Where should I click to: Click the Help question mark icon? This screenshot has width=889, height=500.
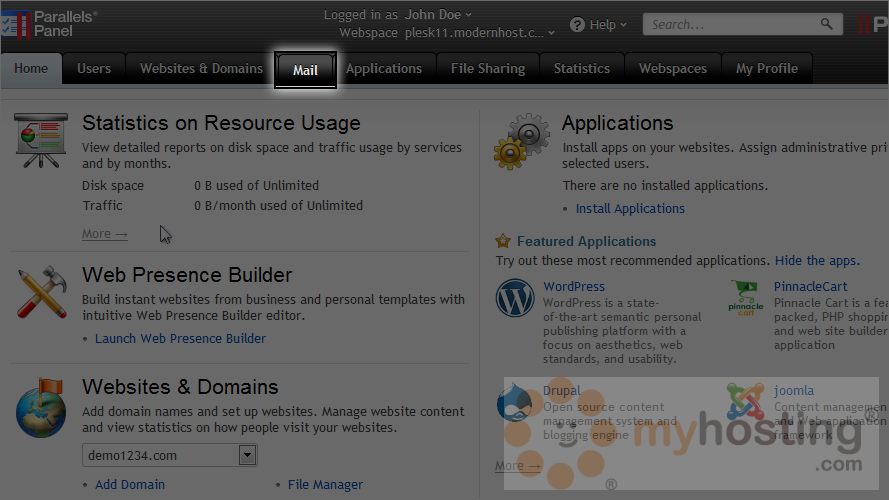pos(577,25)
